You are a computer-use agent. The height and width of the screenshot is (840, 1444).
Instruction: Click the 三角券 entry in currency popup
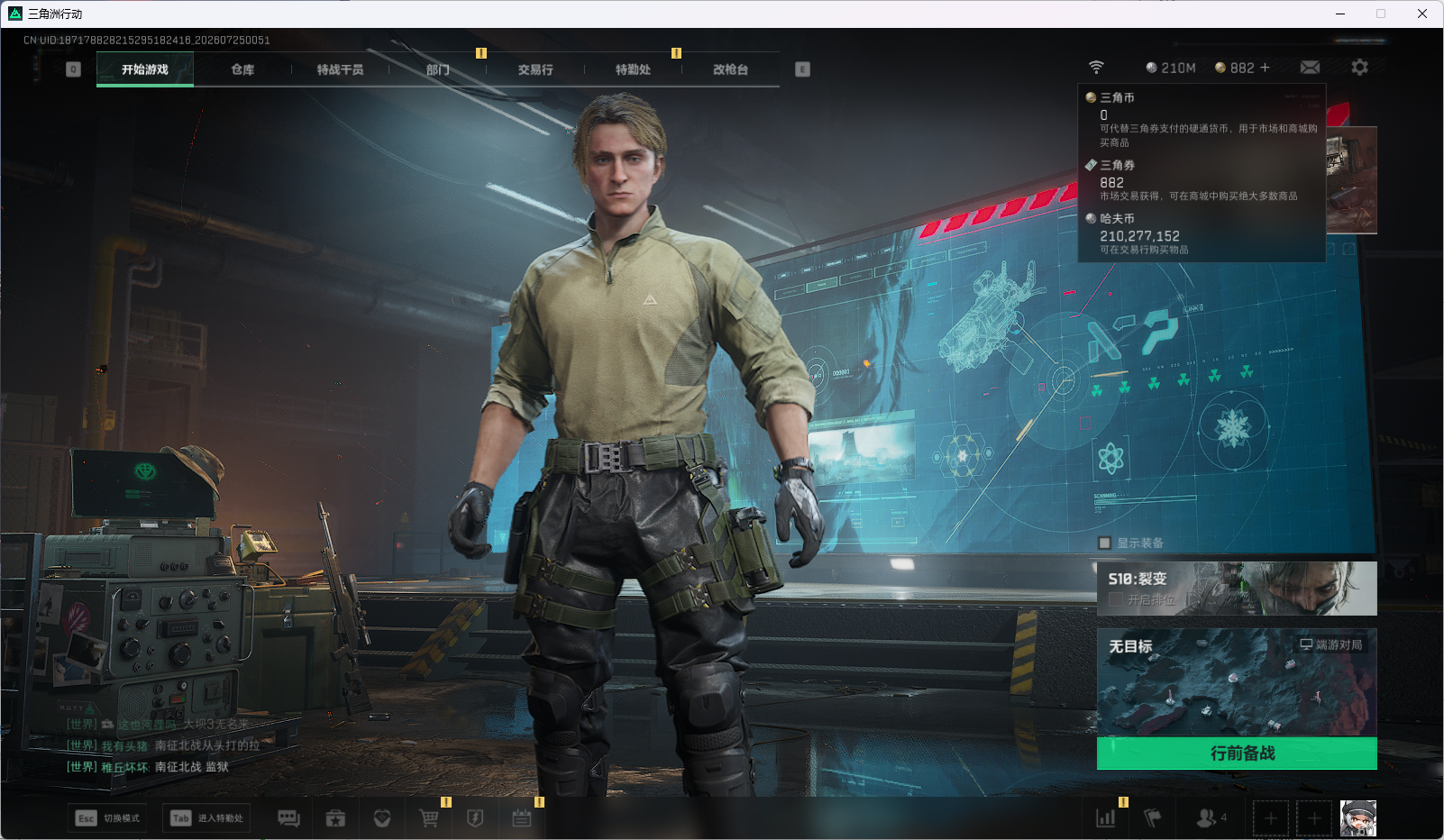coord(1202,180)
